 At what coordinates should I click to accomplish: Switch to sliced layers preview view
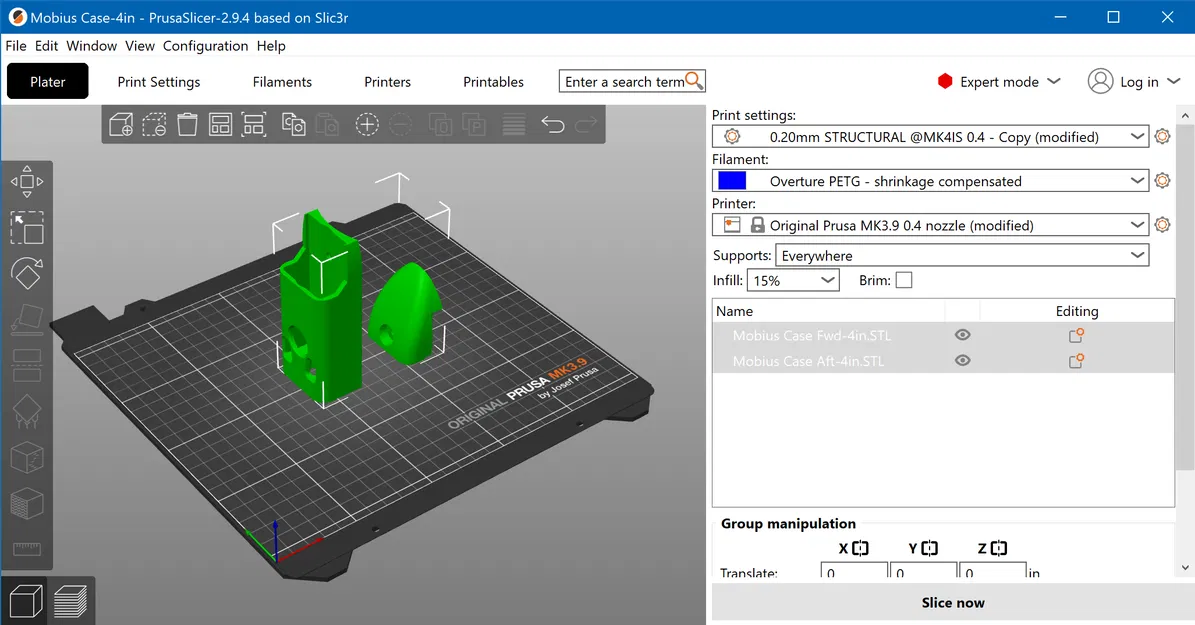pyautogui.click(x=70, y=601)
